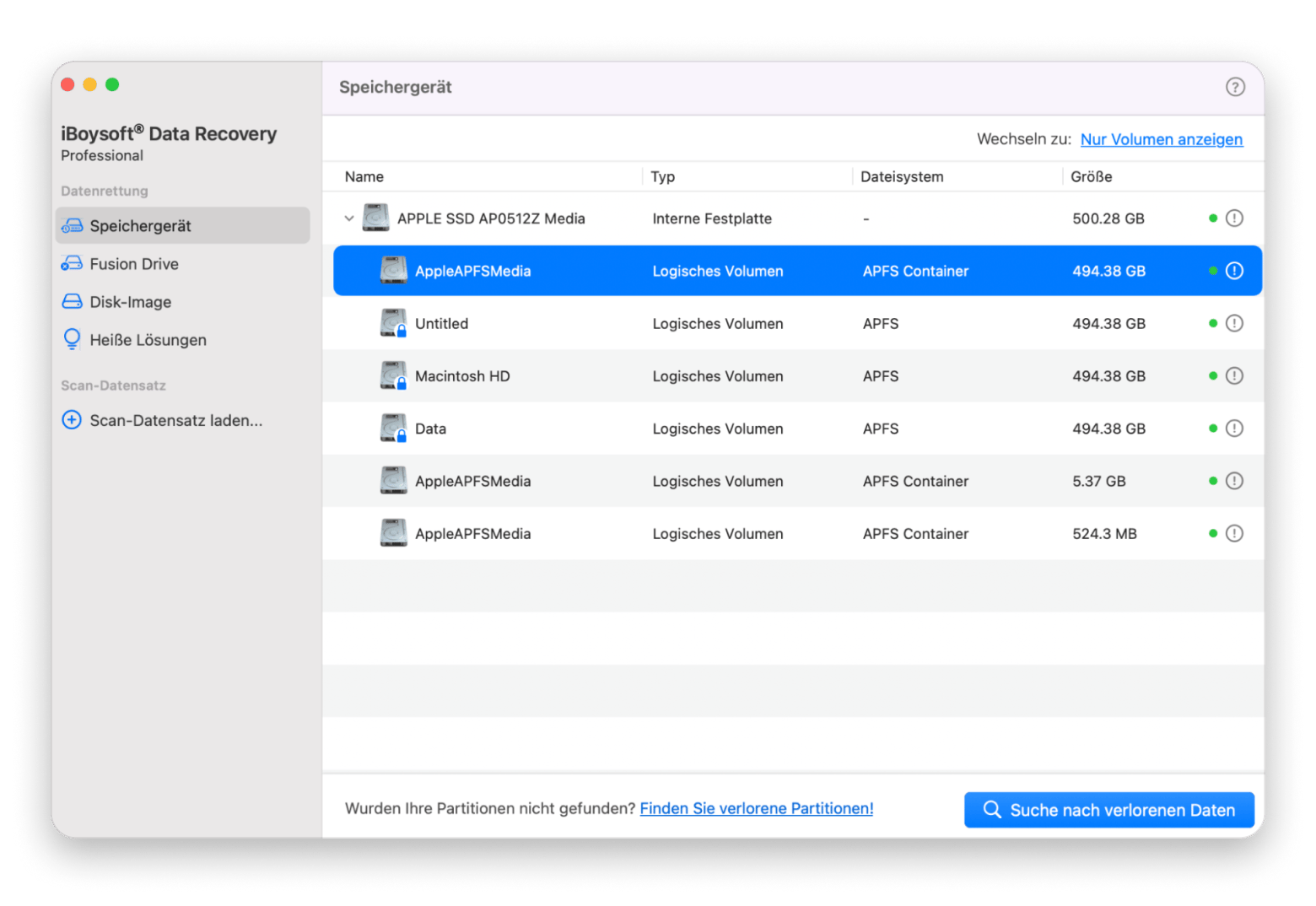Image resolution: width=1316 pixels, height=906 pixels.
Task: Load a scan record via Scan-Datensatz laden
Action: [x=183, y=420]
